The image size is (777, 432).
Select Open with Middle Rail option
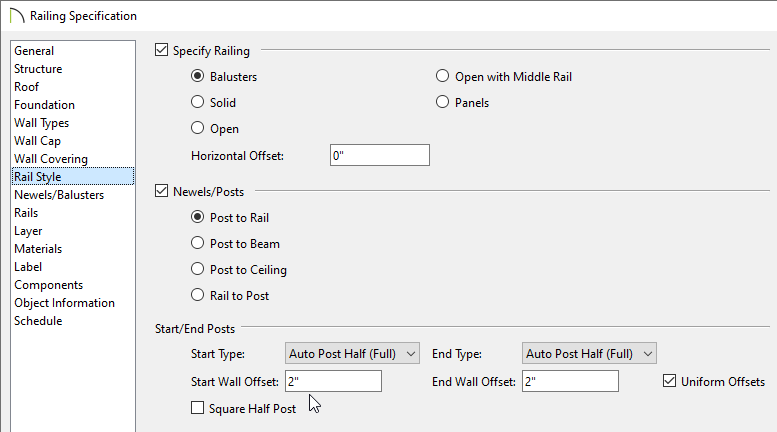[442, 76]
